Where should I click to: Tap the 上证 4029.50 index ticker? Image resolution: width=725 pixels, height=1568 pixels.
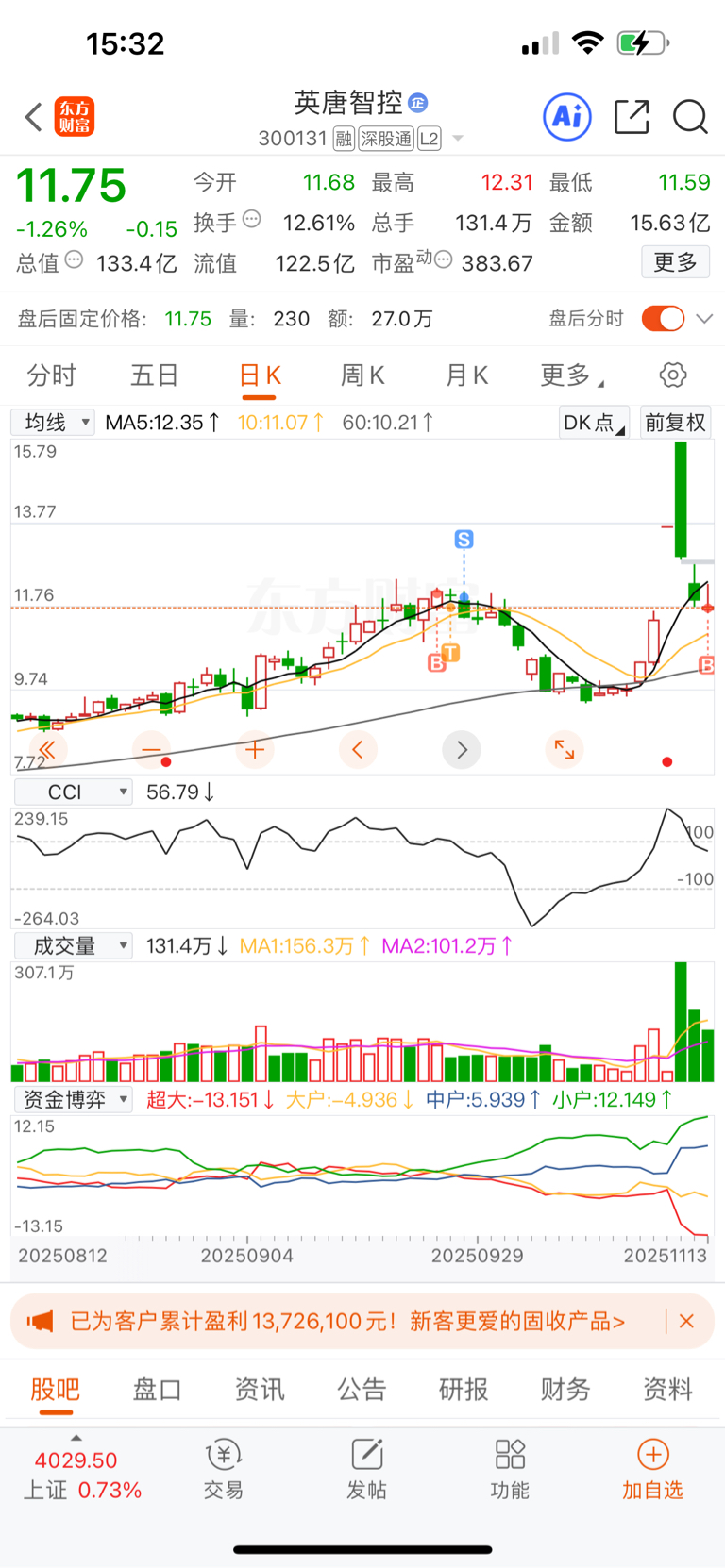(82, 1475)
